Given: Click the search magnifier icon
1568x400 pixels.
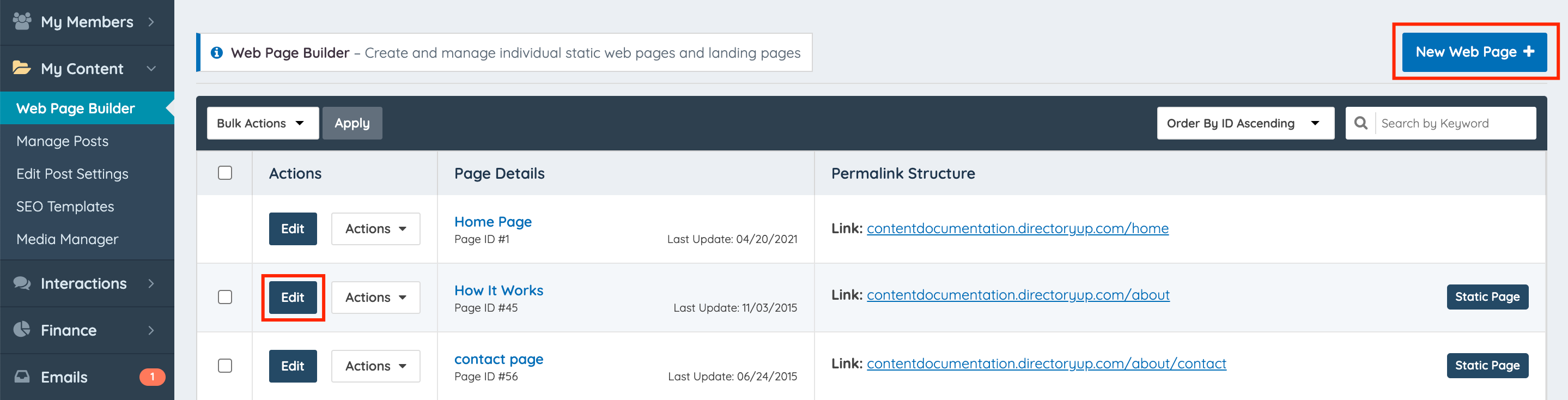Looking at the screenshot, I should tap(1360, 123).
